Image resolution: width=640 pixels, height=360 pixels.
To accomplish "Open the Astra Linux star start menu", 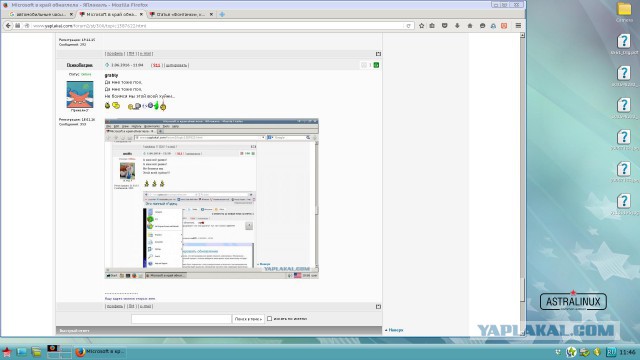I will click(x=7, y=352).
